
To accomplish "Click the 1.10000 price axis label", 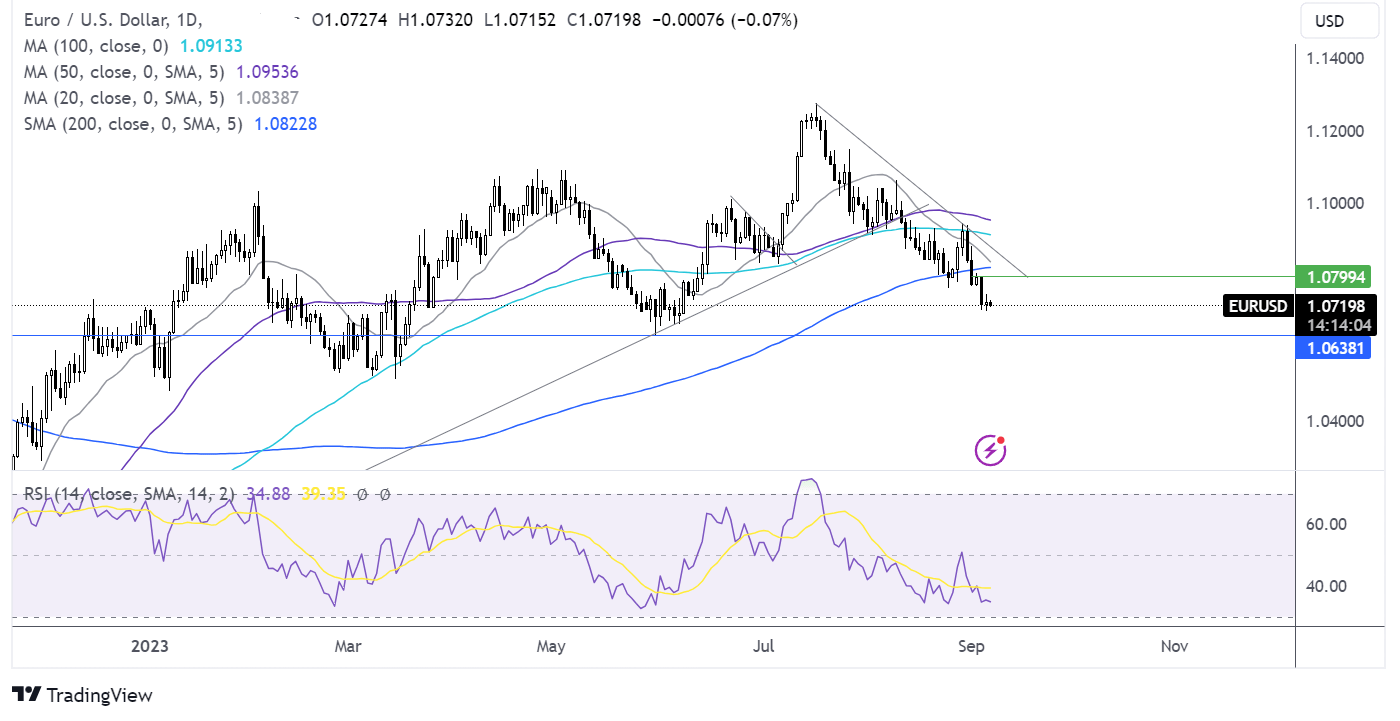I will (1335, 203).
